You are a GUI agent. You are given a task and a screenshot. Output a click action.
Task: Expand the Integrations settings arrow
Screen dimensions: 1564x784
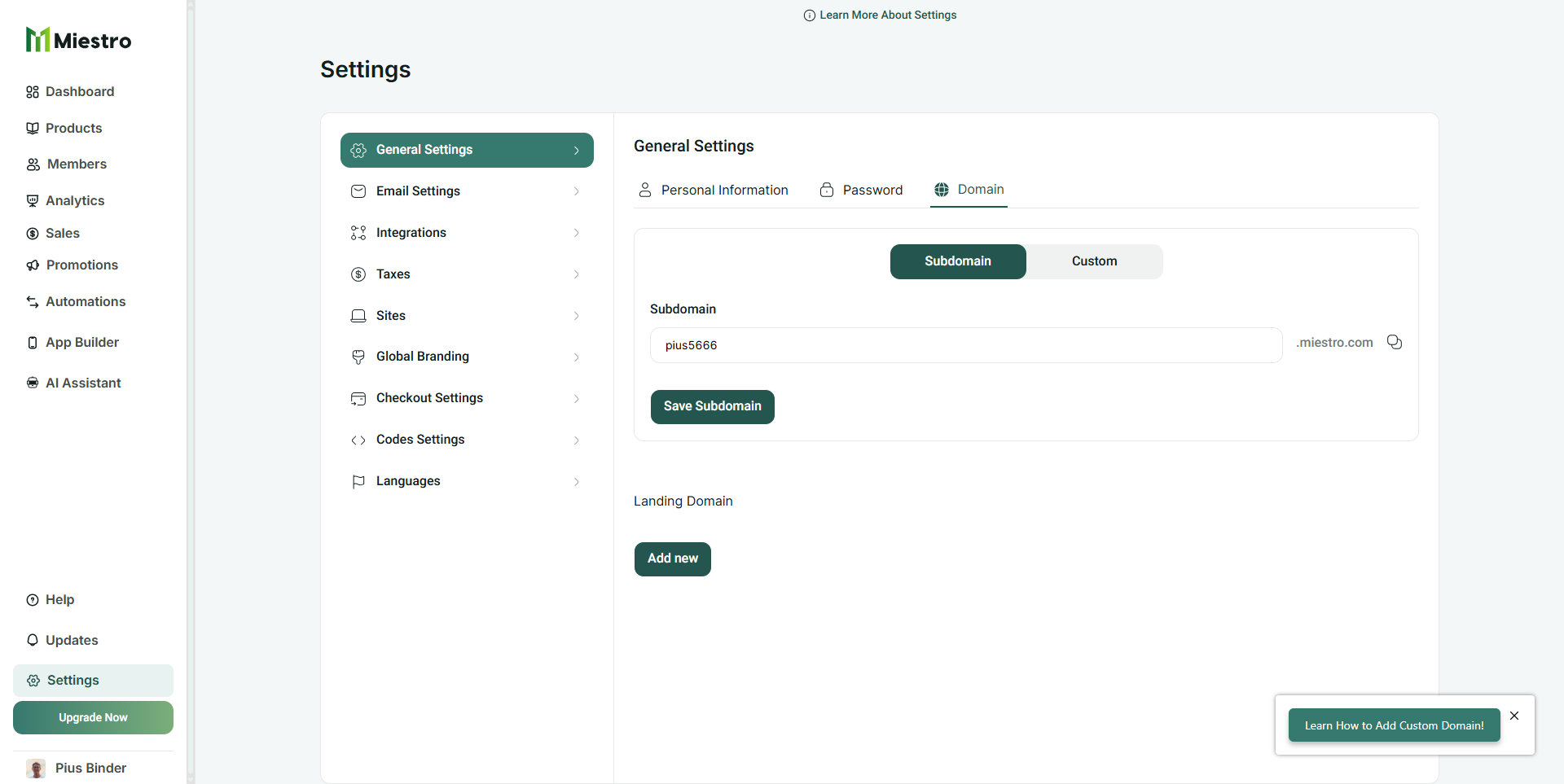pos(576,233)
